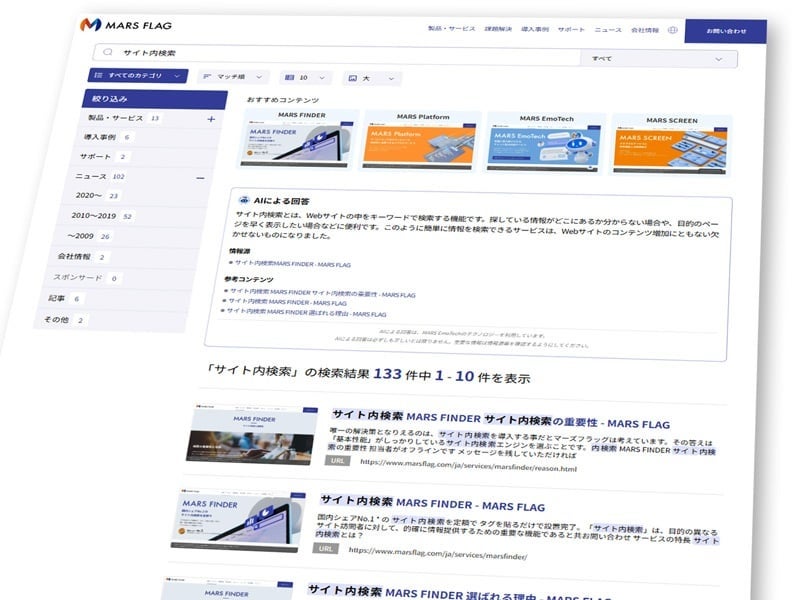Click the display size icon beside 大
800x600 pixels.
(354, 76)
